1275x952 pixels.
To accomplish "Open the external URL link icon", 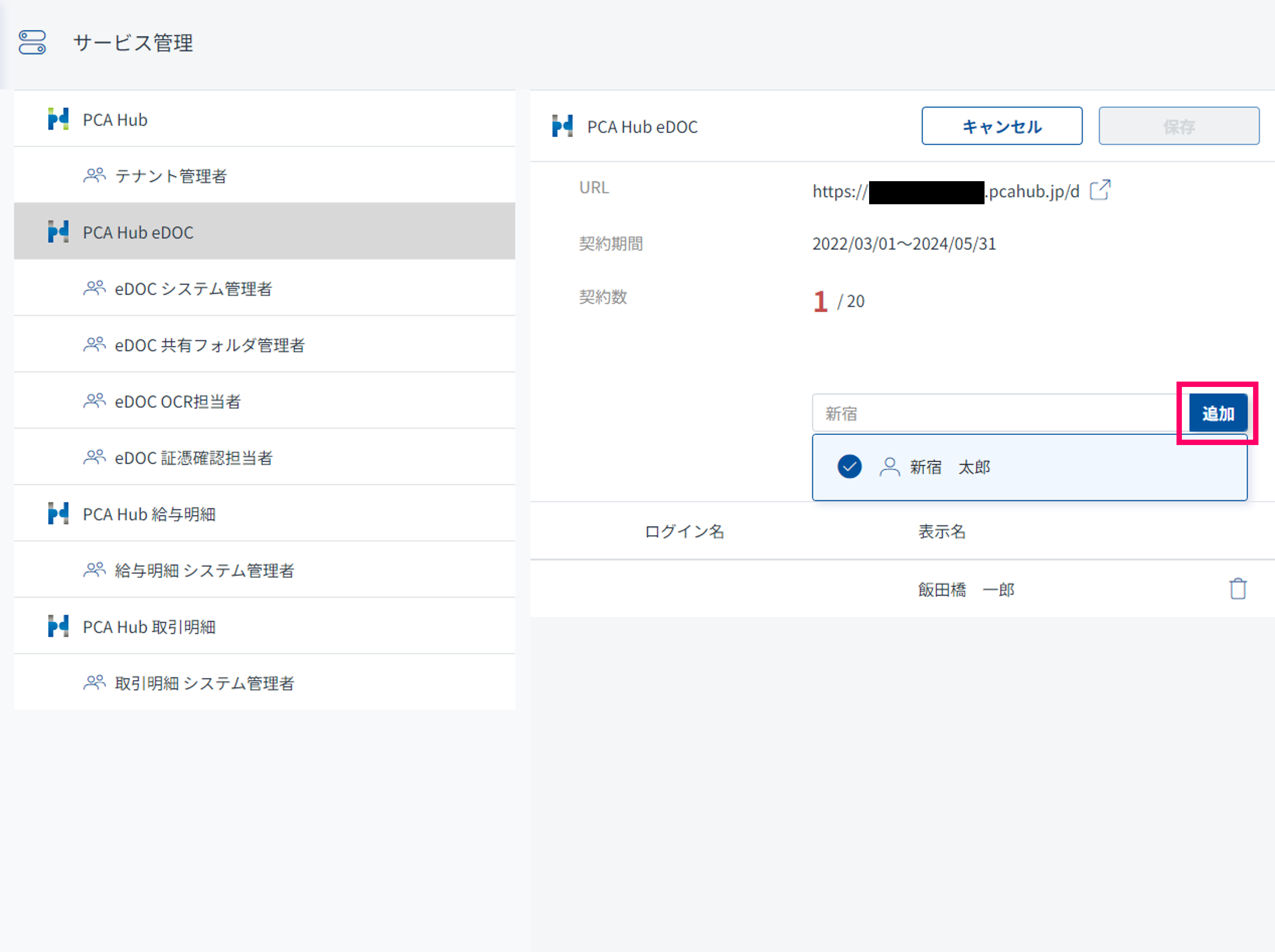I will 1099,190.
